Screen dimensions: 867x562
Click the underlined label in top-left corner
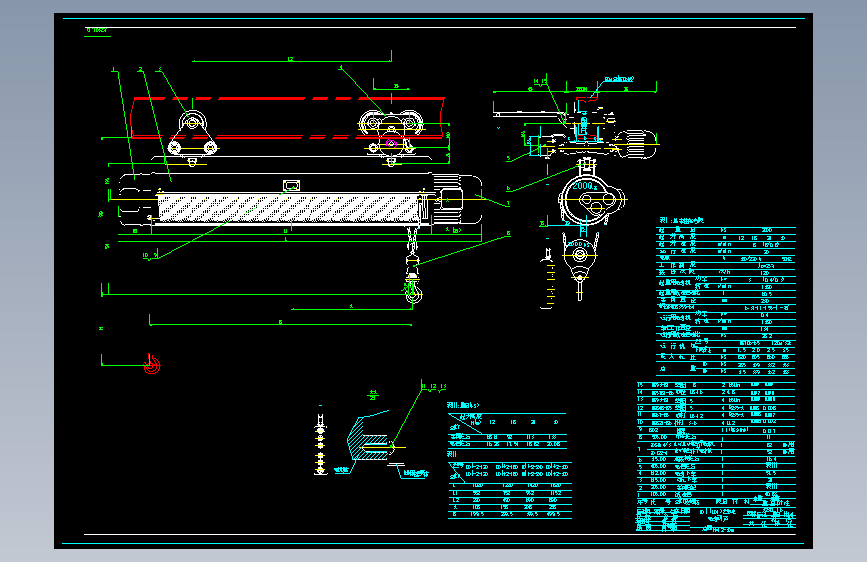point(97,30)
